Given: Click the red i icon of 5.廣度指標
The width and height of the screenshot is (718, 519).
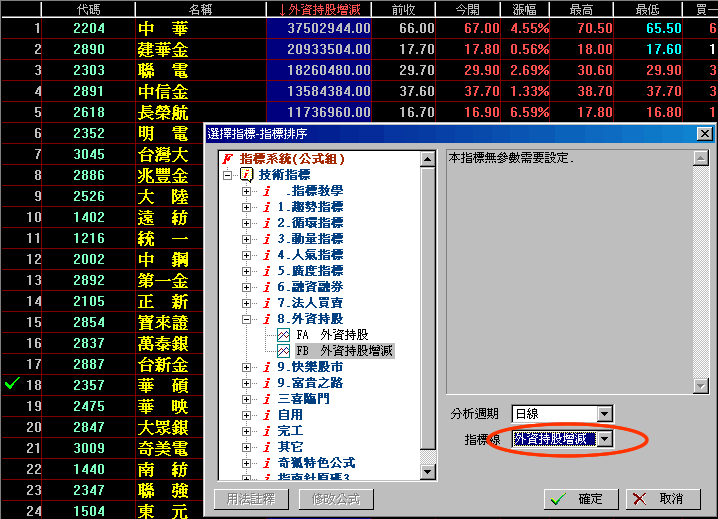Looking at the screenshot, I should pos(267,271).
